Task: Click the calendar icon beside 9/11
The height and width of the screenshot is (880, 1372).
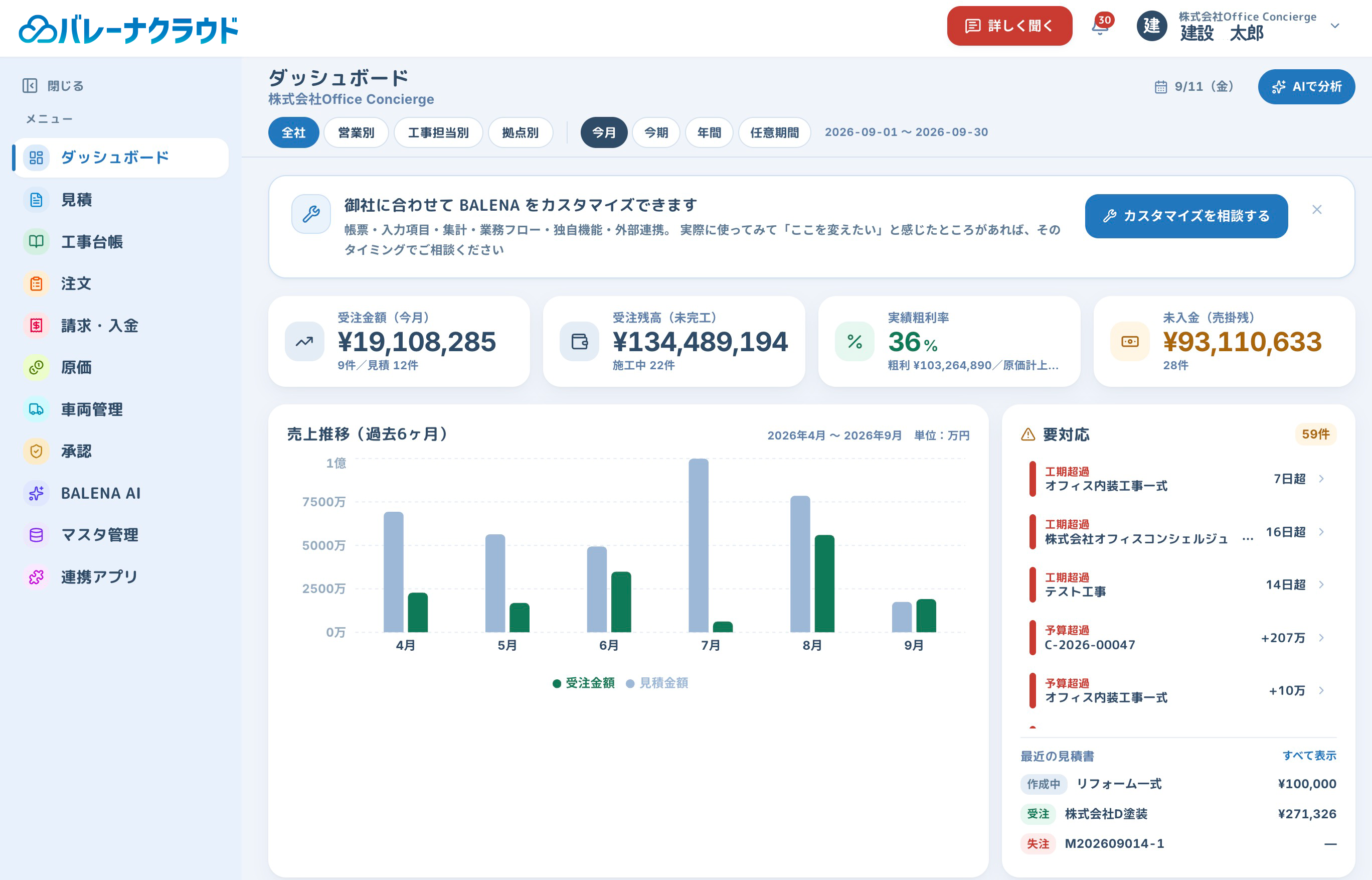Action: point(1160,87)
